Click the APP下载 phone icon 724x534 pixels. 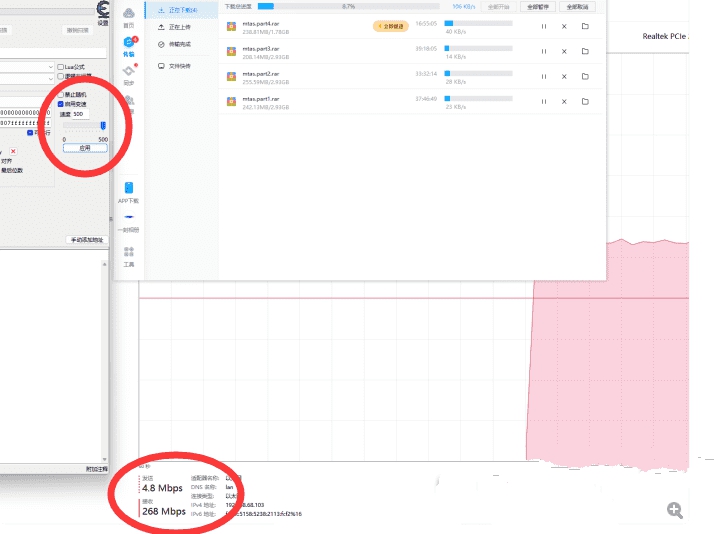(128, 188)
